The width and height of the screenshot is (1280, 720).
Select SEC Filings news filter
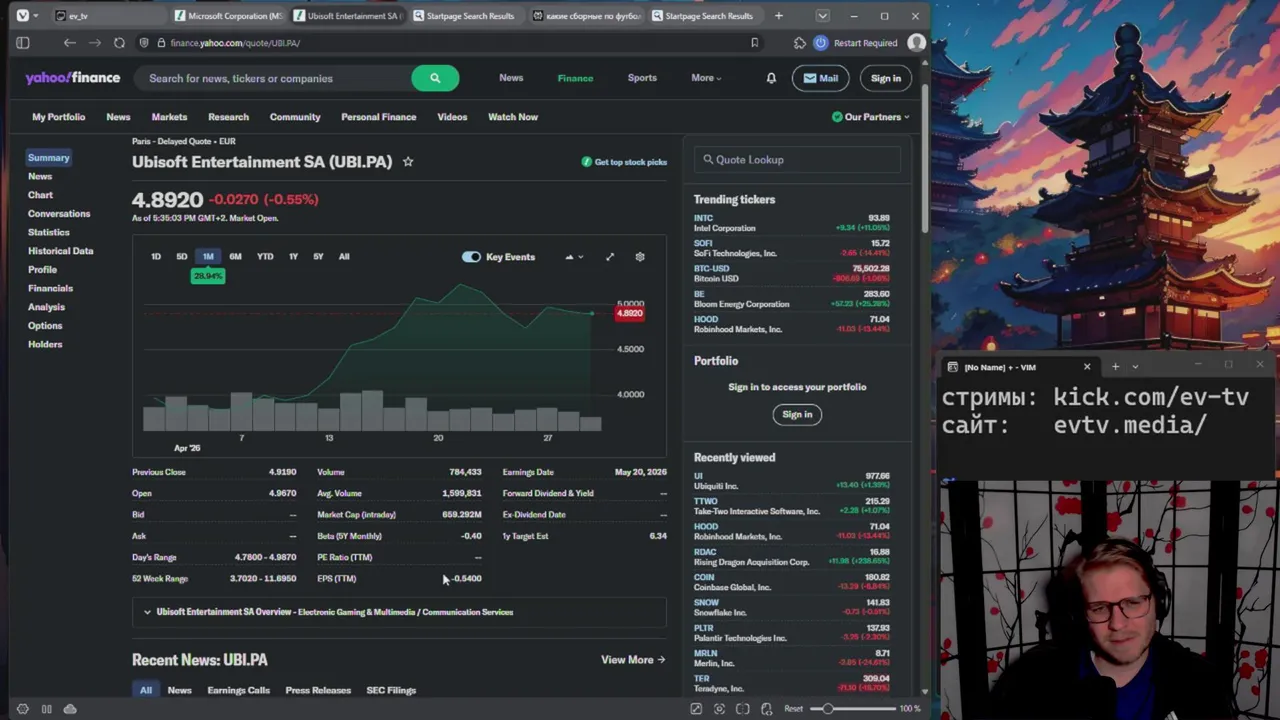[x=391, y=690]
